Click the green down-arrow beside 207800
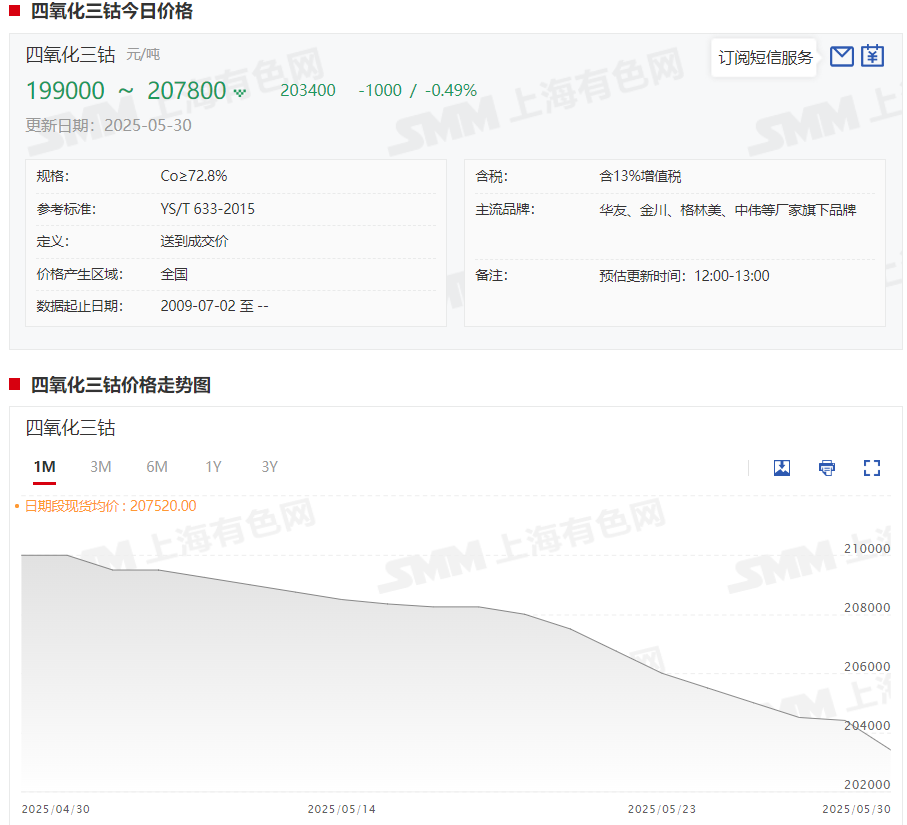Screen dimensions: 907x825 point(240,93)
